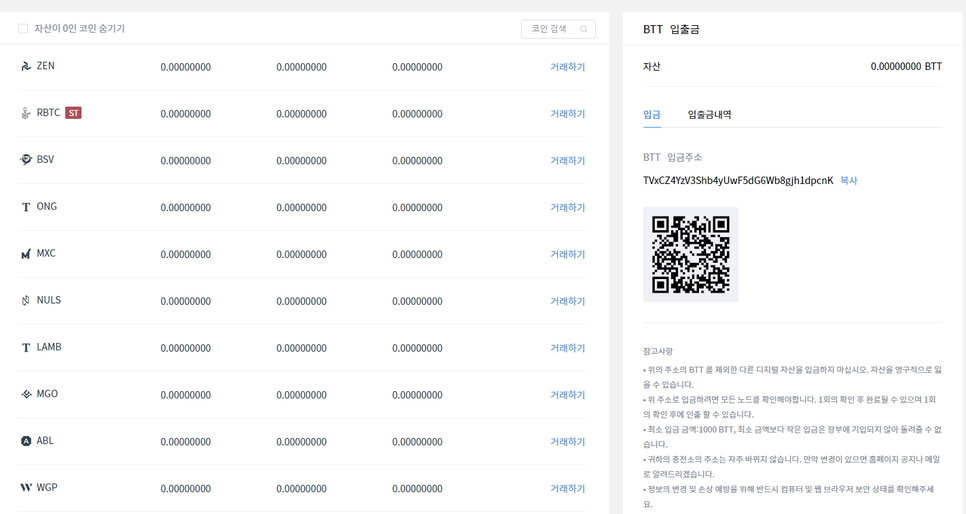This screenshot has width=966, height=514.
Task: Click the LAMB coin icon
Action: [x=26, y=348]
